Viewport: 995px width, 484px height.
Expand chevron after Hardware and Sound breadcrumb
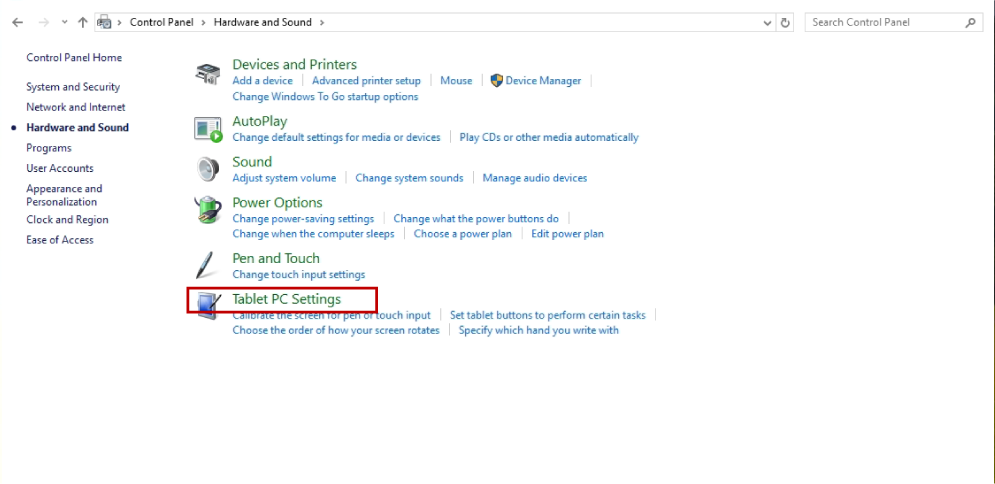(x=321, y=22)
